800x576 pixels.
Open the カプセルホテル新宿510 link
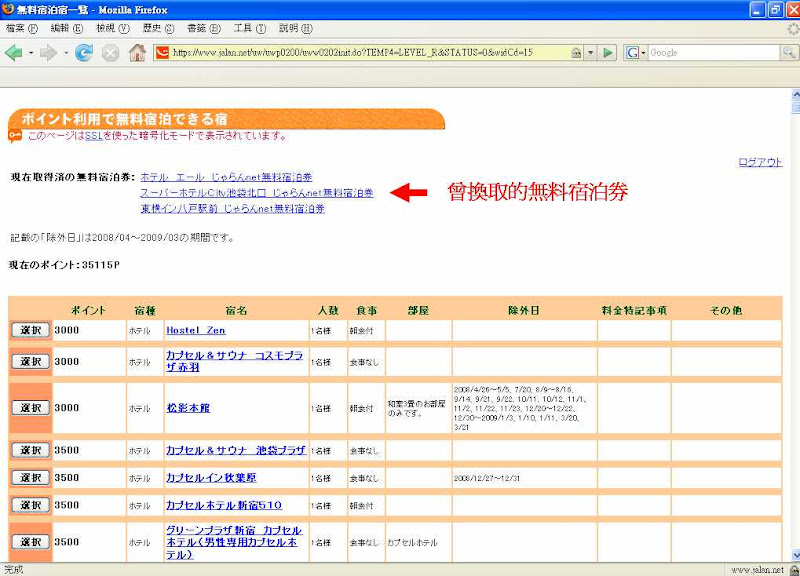point(224,505)
